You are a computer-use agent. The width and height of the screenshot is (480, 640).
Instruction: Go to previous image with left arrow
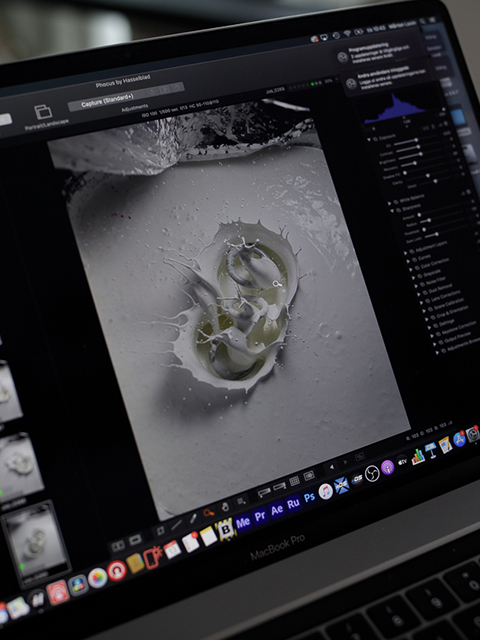click(x=332, y=467)
